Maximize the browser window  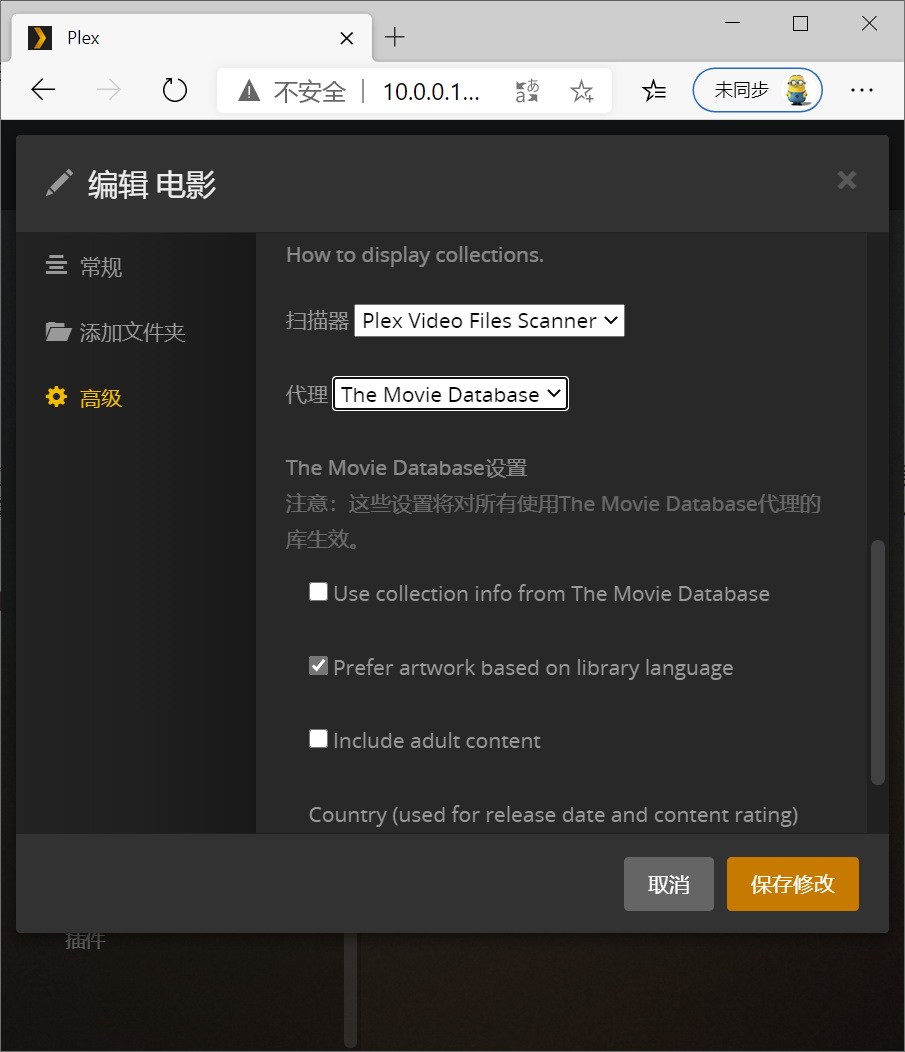tap(800, 23)
